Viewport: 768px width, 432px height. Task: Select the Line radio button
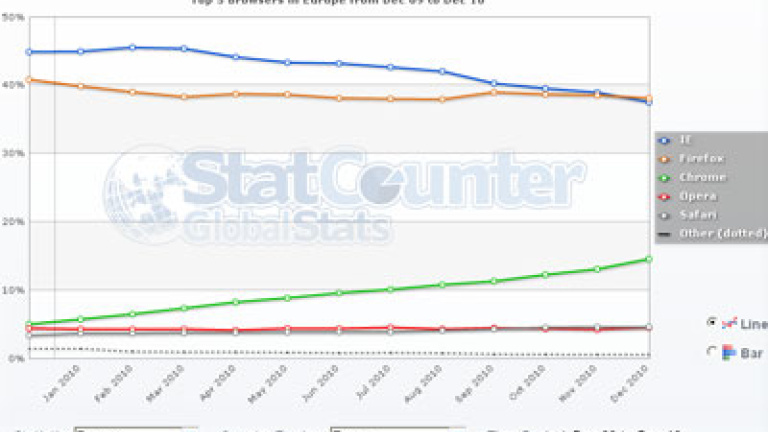[x=711, y=323]
